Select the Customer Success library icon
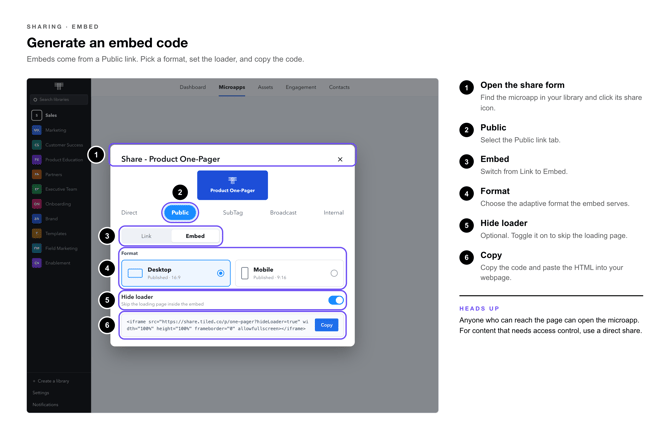670x430 pixels. pyautogui.click(x=37, y=145)
